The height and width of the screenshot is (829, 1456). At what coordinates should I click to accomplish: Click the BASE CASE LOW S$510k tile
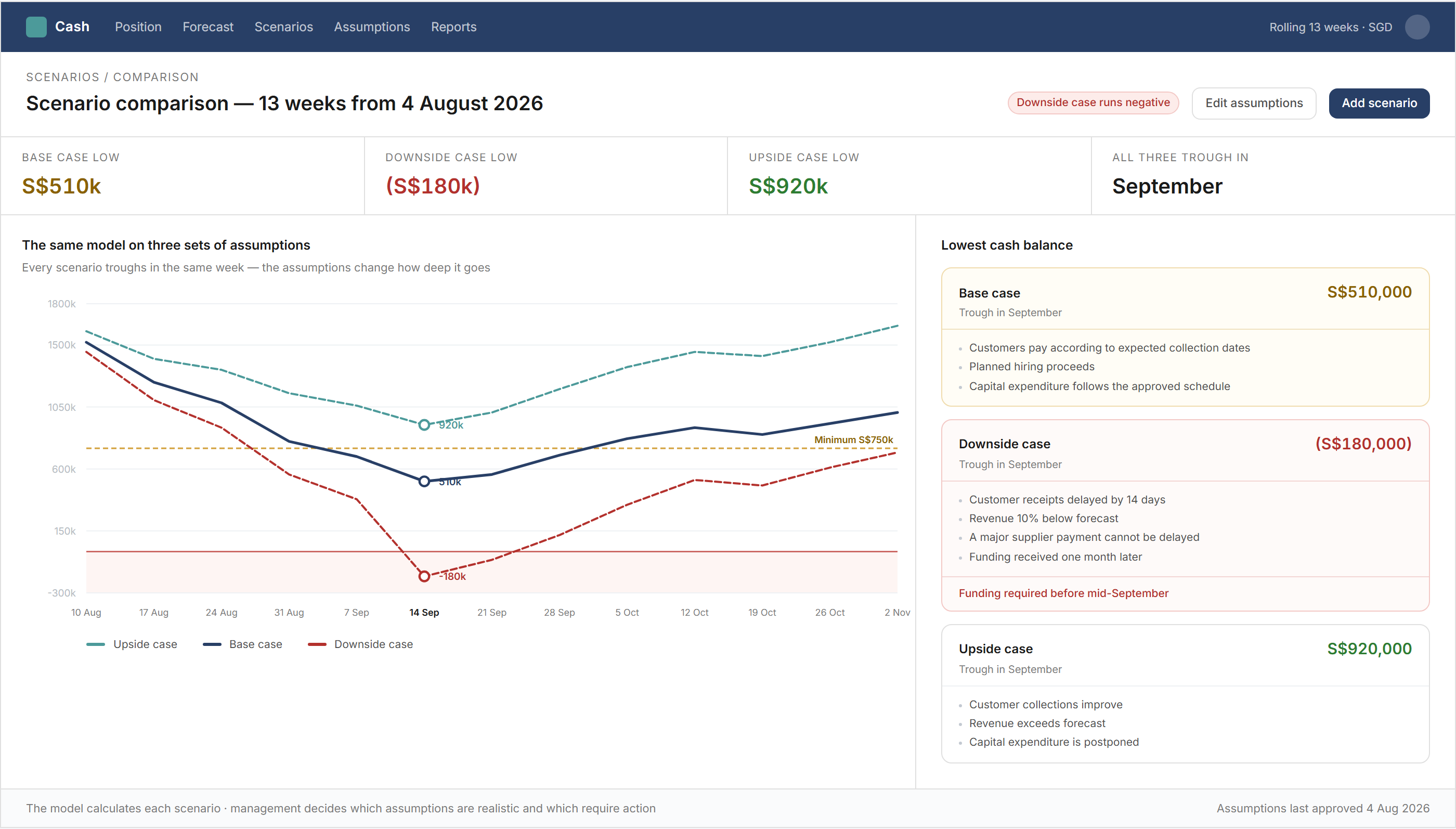click(x=182, y=175)
